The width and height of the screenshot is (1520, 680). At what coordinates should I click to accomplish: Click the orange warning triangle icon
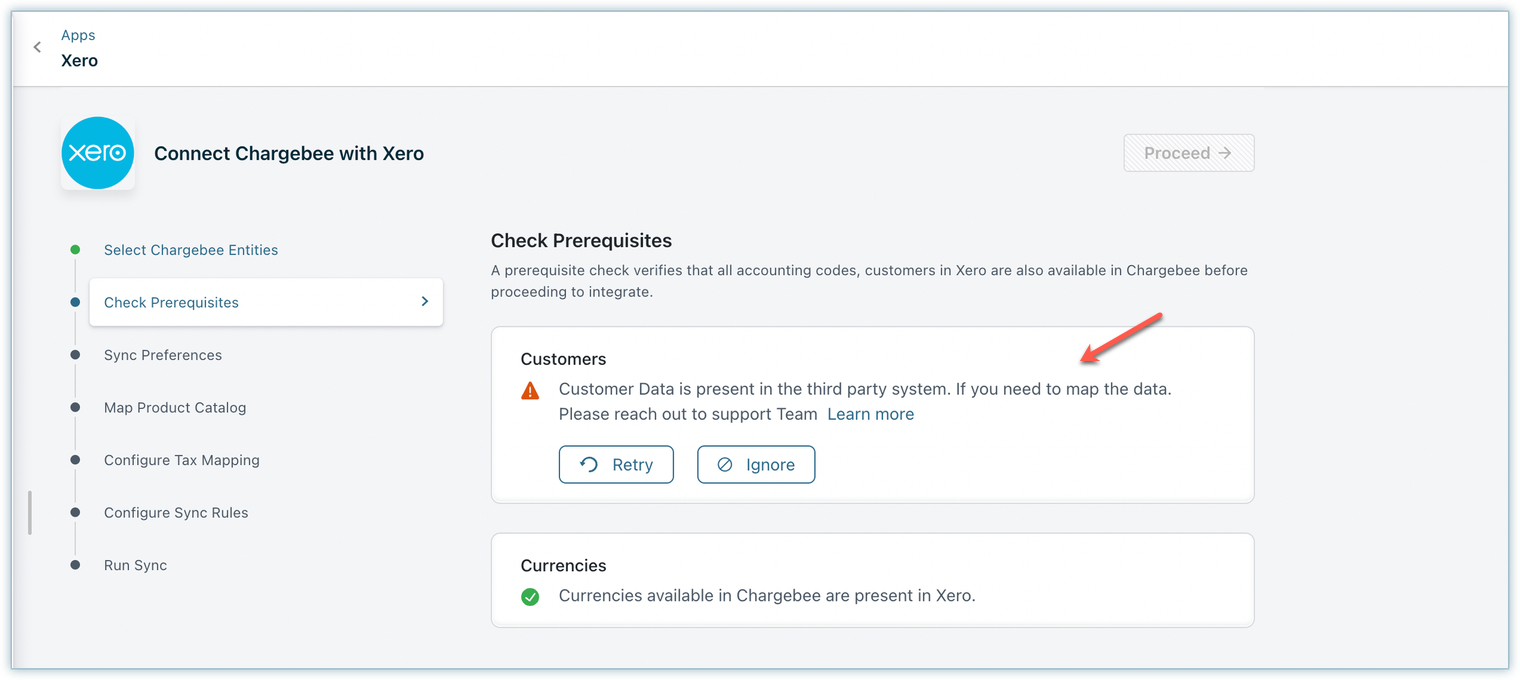(x=530, y=390)
